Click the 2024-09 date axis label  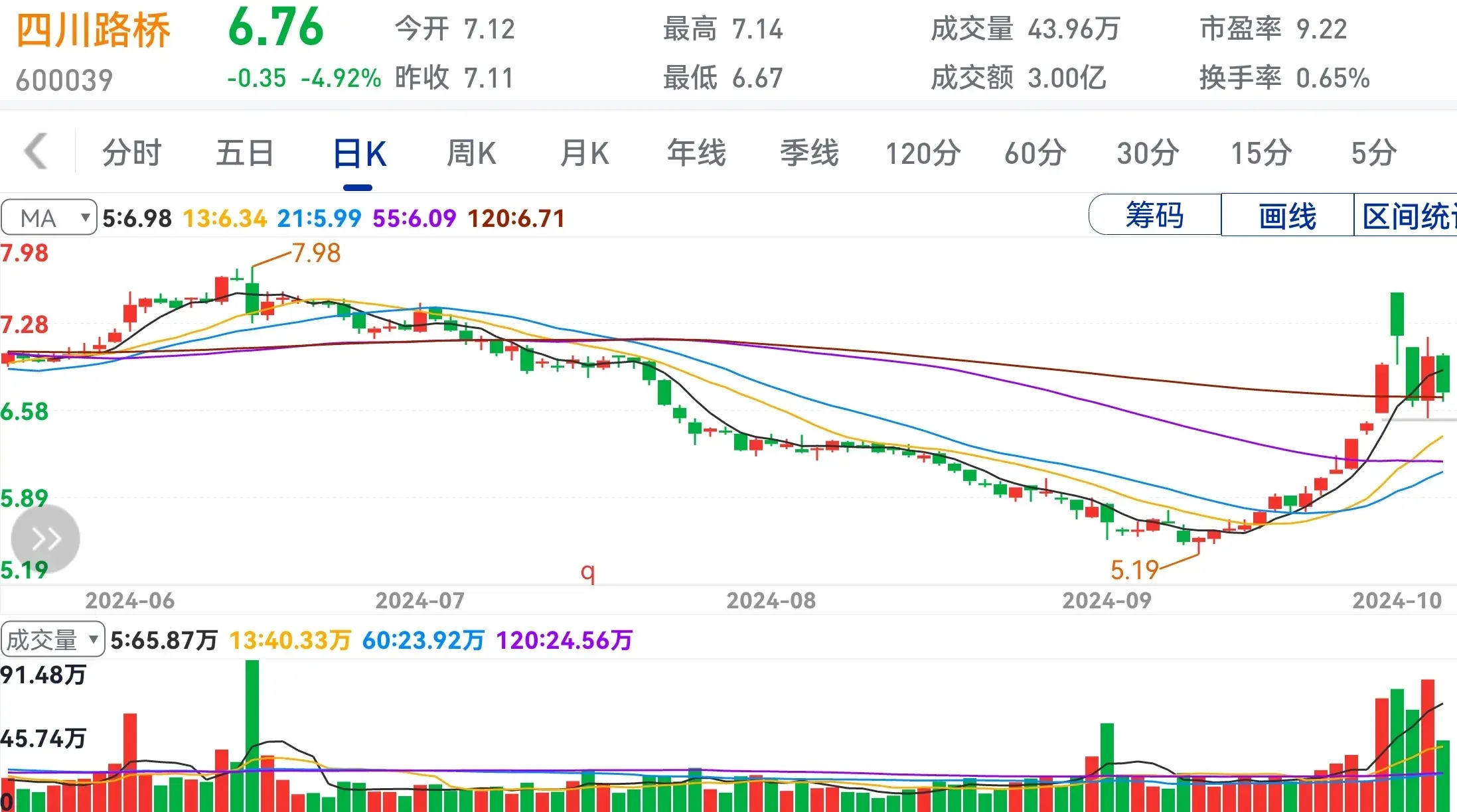pos(1107,600)
